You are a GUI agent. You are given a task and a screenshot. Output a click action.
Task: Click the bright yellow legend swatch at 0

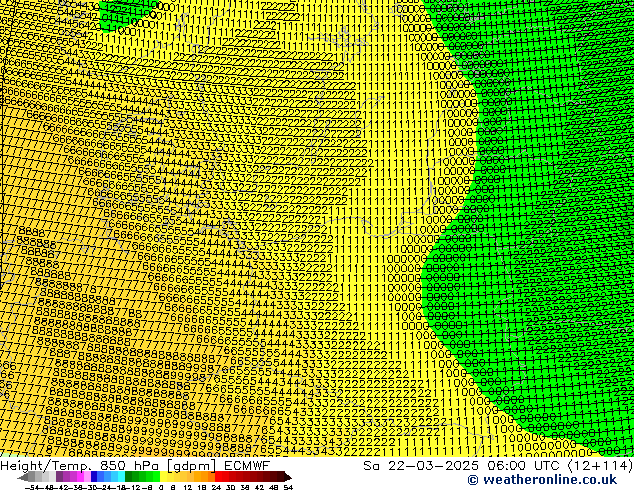click(163, 476)
